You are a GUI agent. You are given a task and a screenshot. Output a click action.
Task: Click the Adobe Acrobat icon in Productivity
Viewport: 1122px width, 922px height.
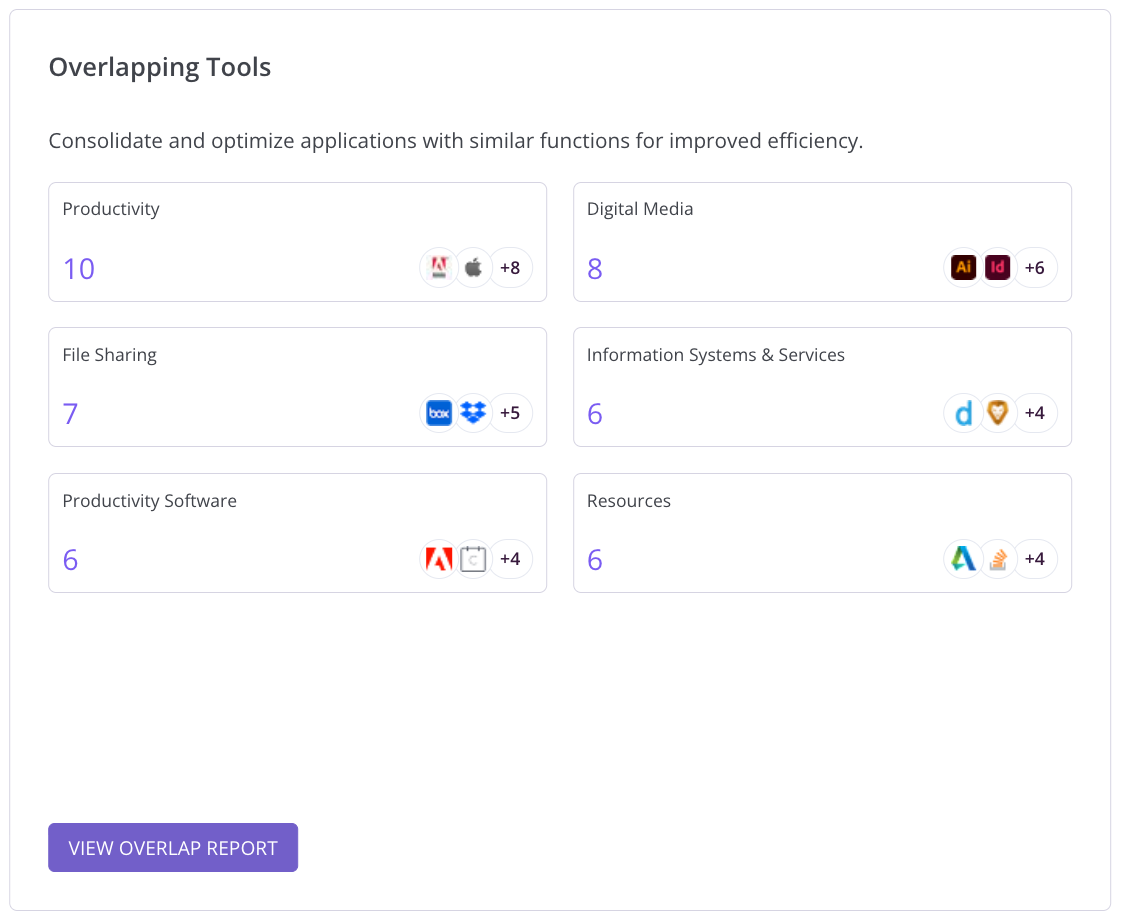click(x=438, y=268)
